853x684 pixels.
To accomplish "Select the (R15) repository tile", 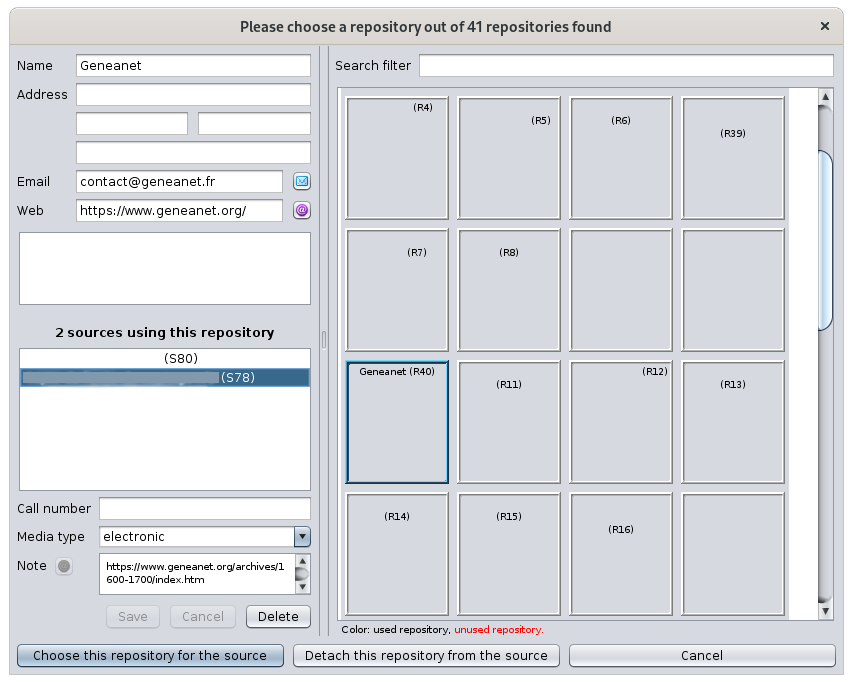I will (509, 554).
